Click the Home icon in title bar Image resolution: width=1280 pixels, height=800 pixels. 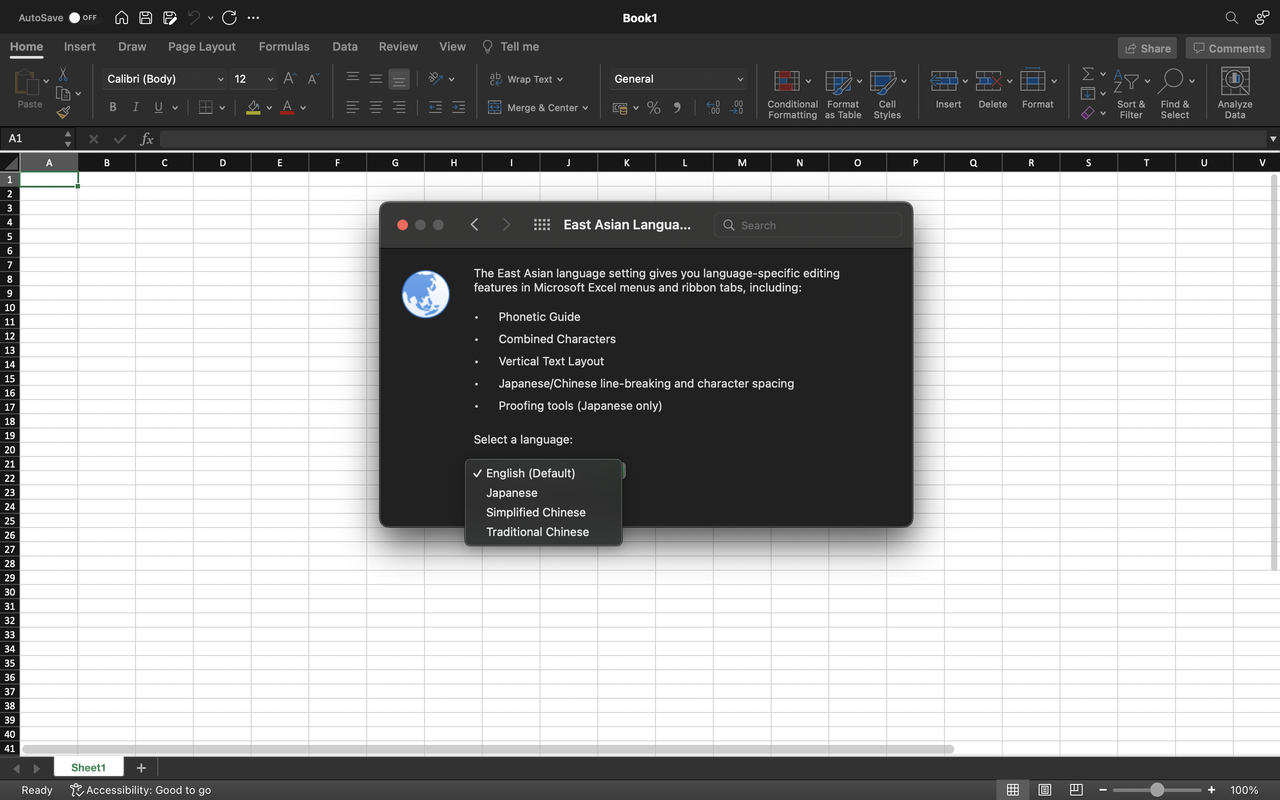(x=121, y=18)
